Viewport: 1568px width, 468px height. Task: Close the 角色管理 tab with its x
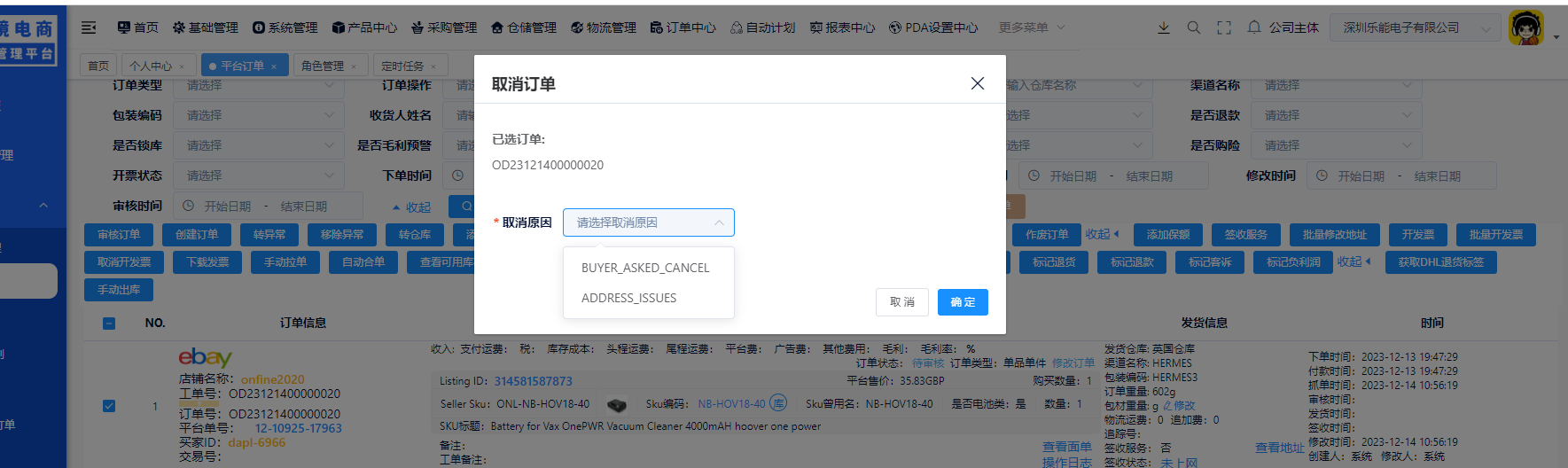coord(354,66)
